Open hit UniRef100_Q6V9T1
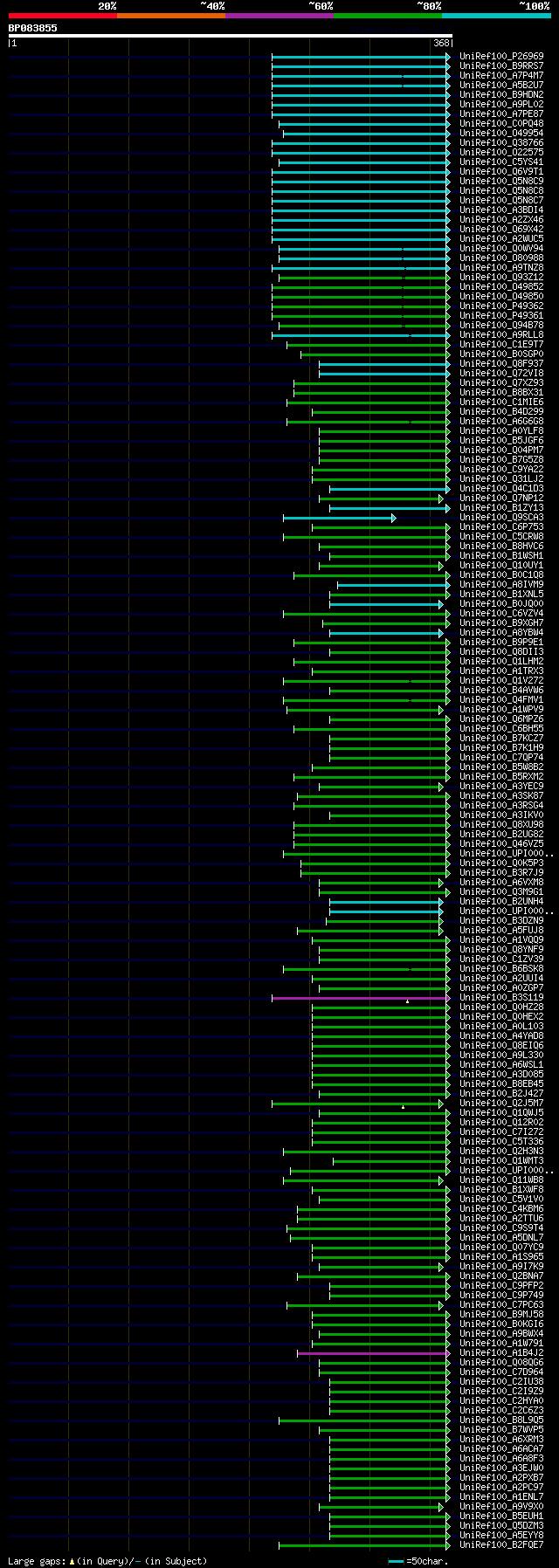 pyautogui.click(x=501, y=172)
